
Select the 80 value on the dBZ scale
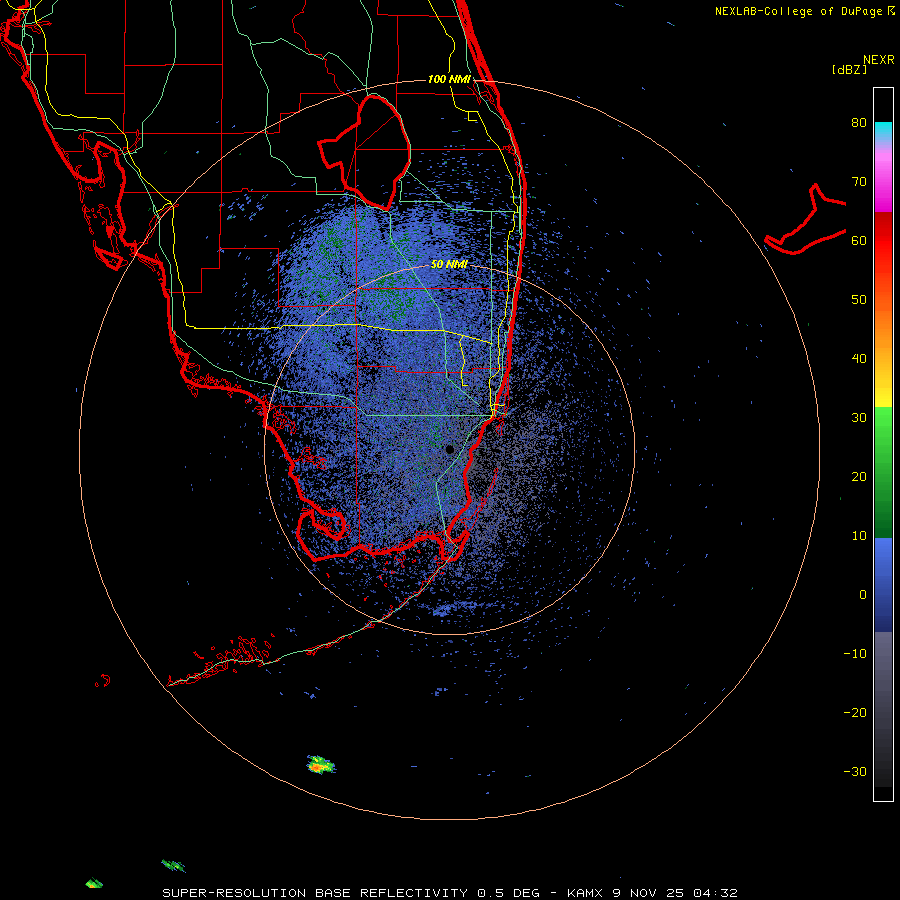859,122
